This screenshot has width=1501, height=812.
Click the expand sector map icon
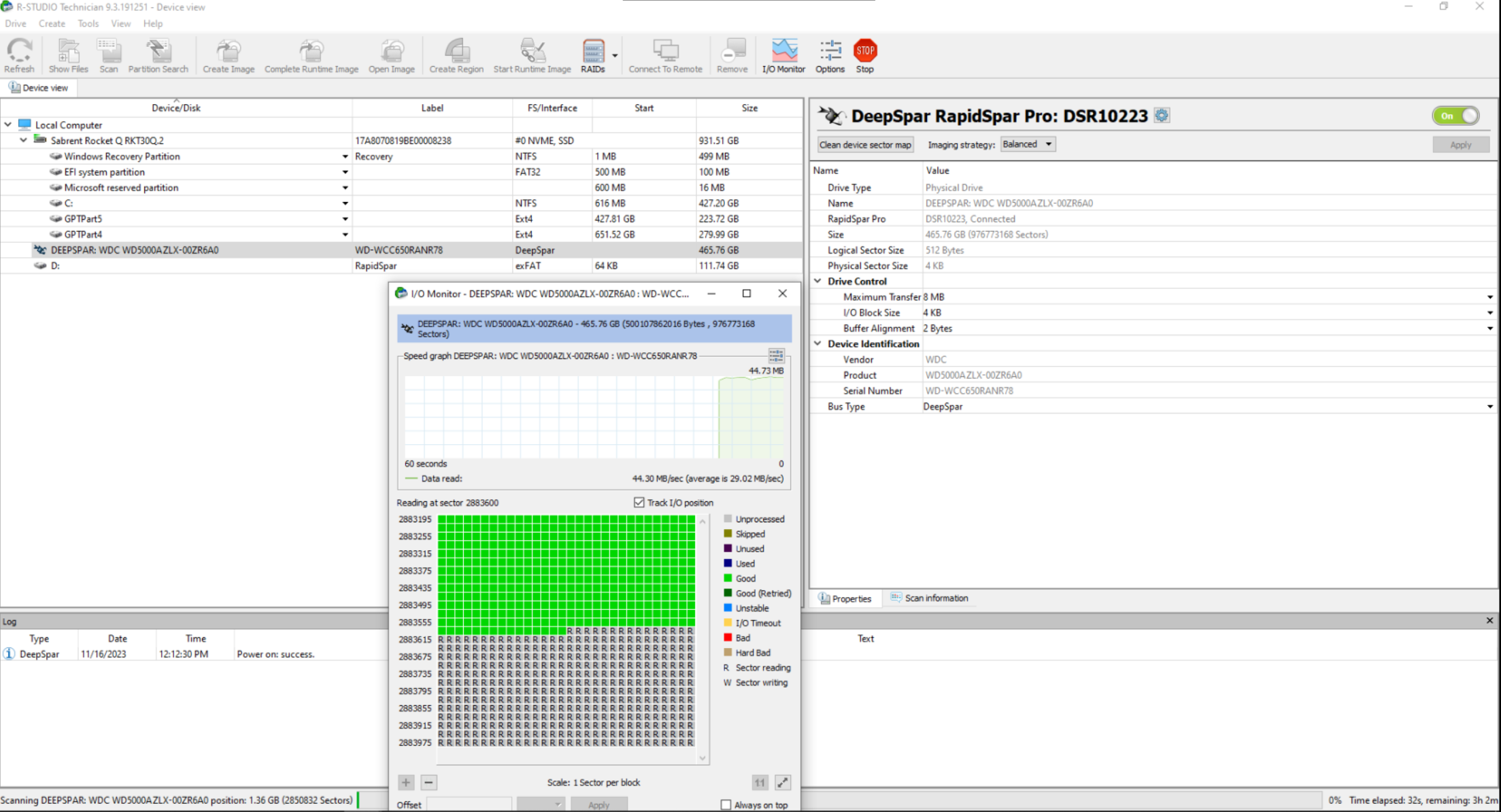point(783,782)
